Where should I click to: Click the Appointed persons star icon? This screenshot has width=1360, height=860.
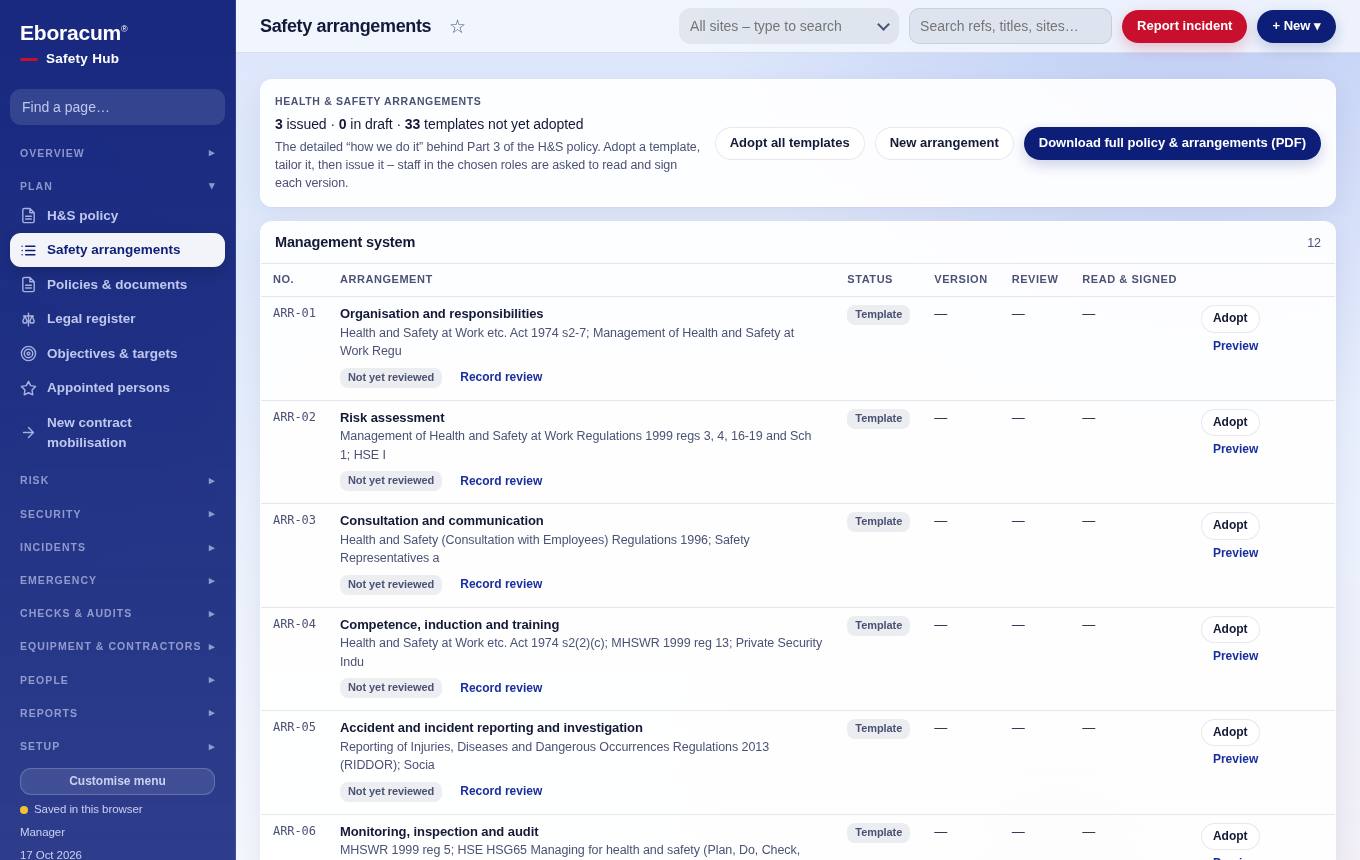28,388
